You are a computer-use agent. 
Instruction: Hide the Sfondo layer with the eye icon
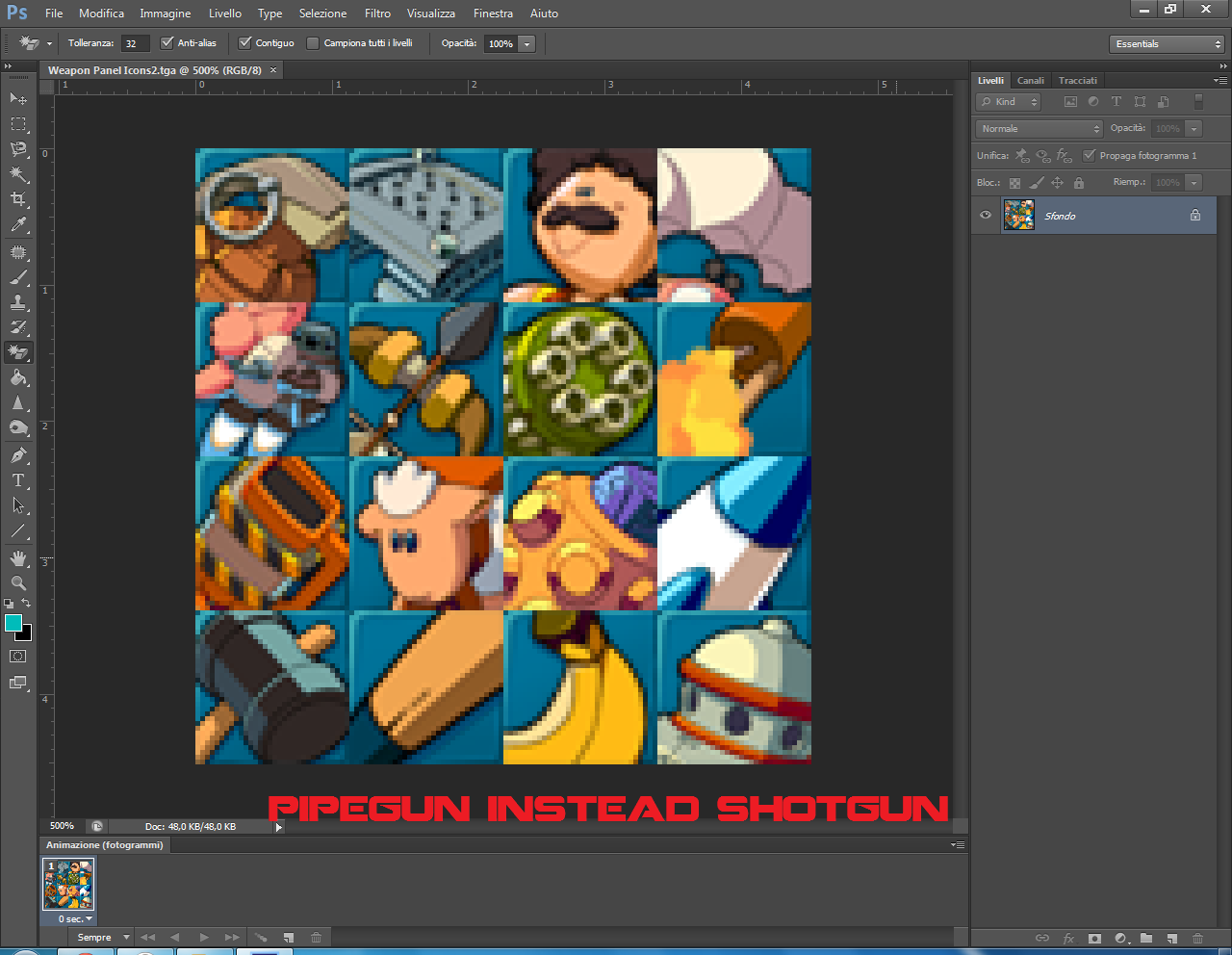click(x=986, y=216)
